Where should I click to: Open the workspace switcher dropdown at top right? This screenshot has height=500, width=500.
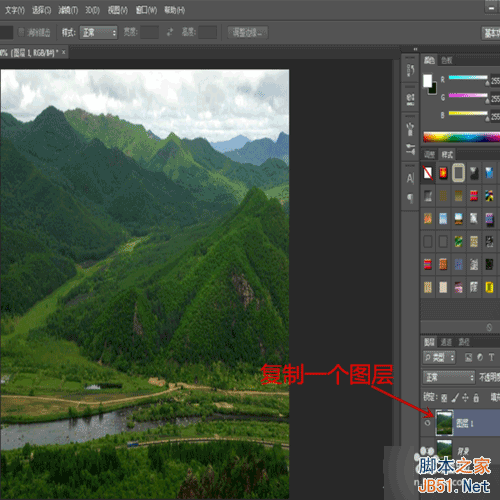491,33
